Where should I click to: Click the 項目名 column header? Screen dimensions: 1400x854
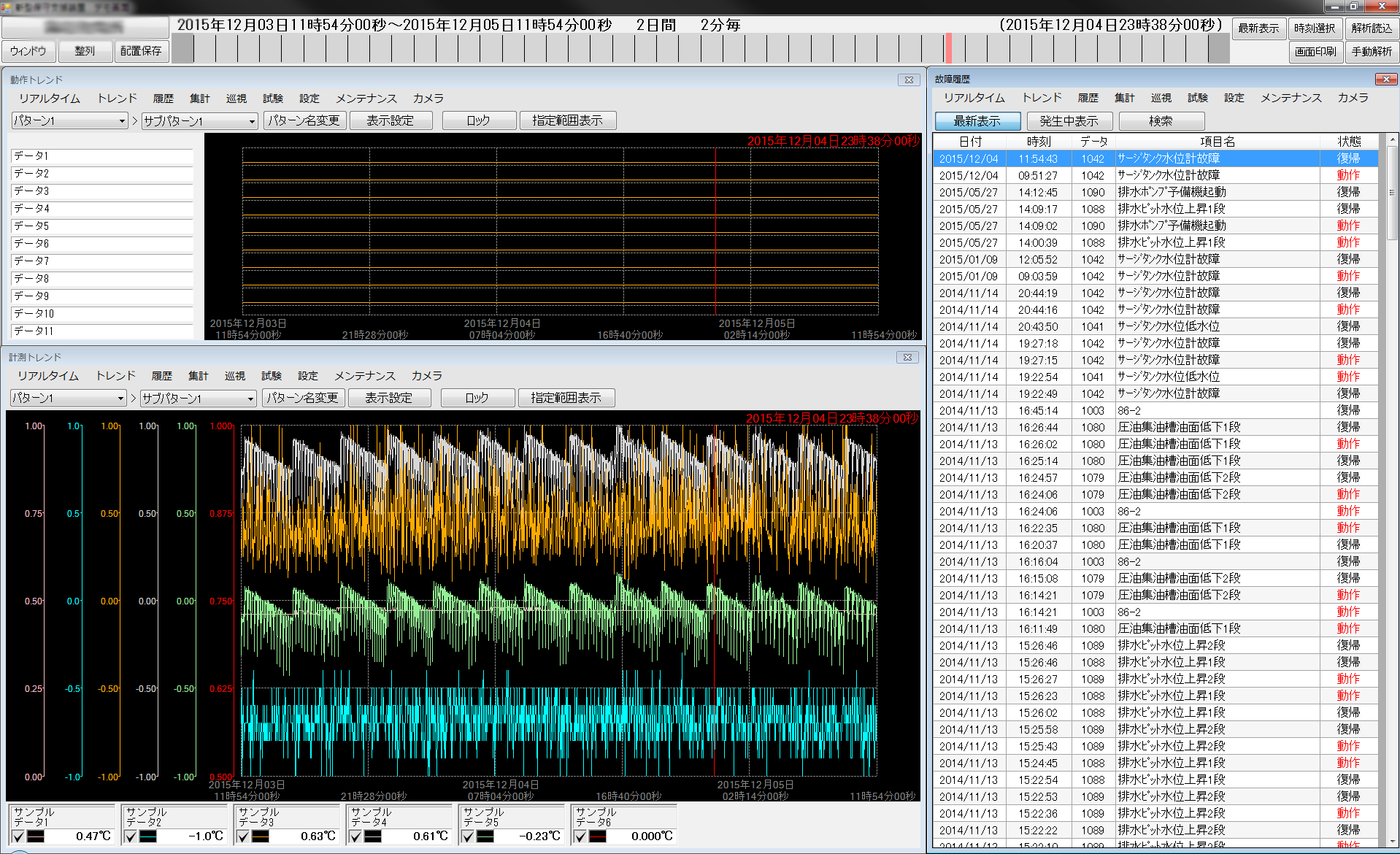click(x=1218, y=142)
